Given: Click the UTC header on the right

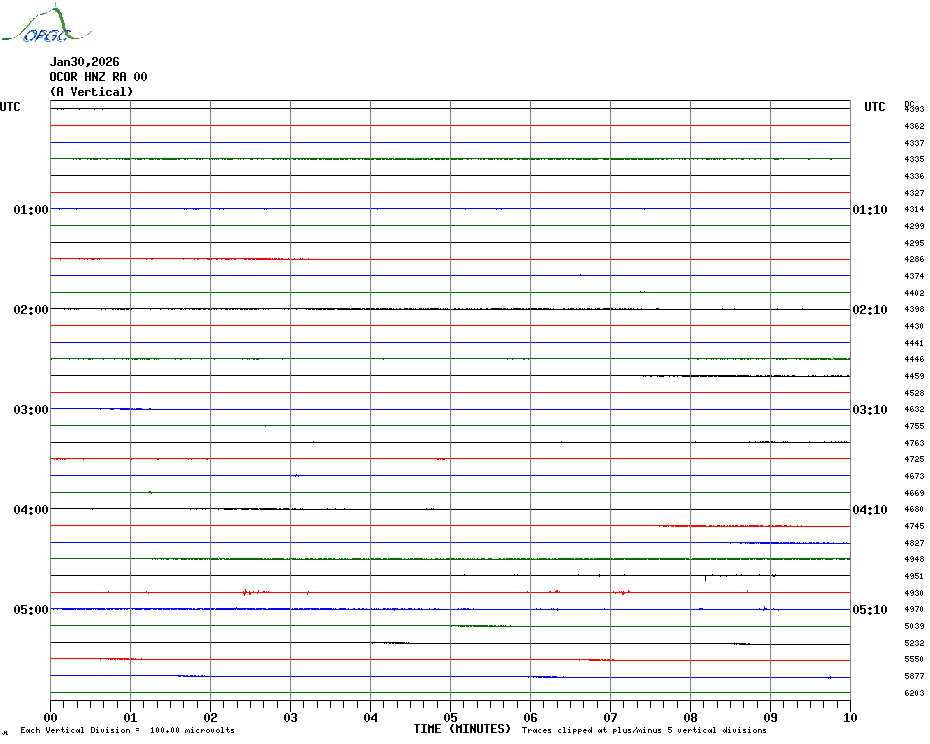Looking at the screenshot, I should tap(874, 107).
